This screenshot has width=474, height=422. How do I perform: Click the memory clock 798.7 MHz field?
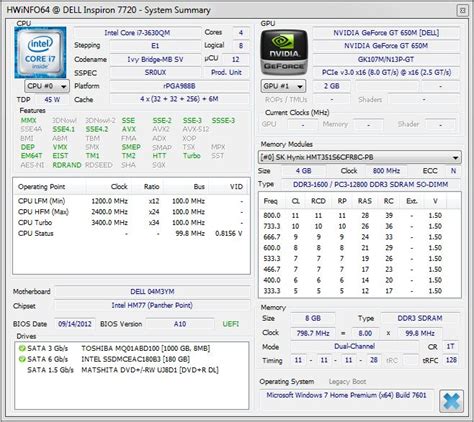[313, 333]
